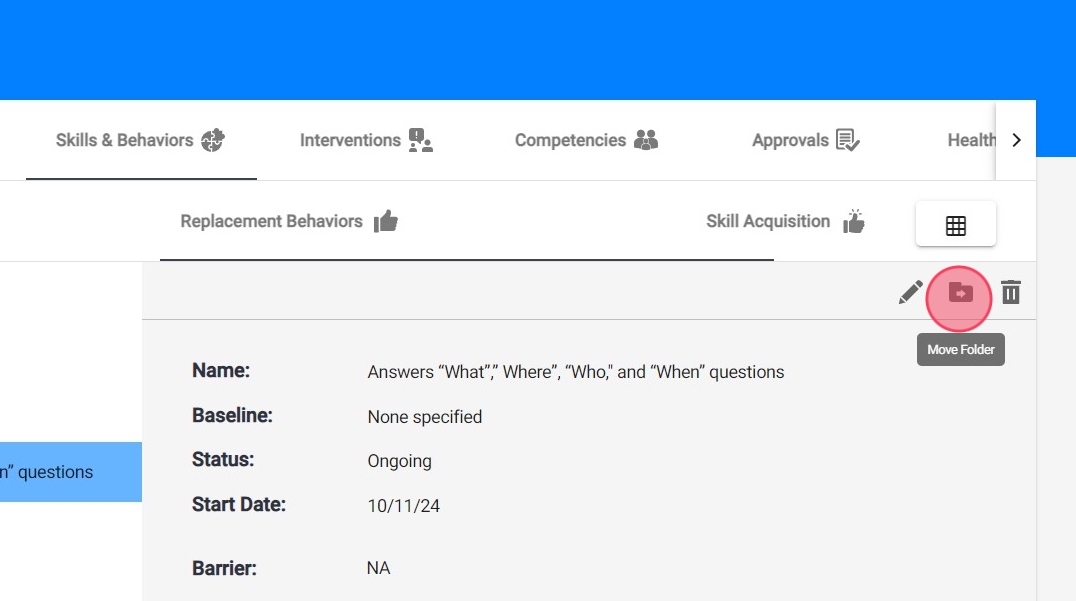Click the Replacement Behaviors thumbs-up icon
Viewport: 1076px width, 601px height.
point(386,222)
